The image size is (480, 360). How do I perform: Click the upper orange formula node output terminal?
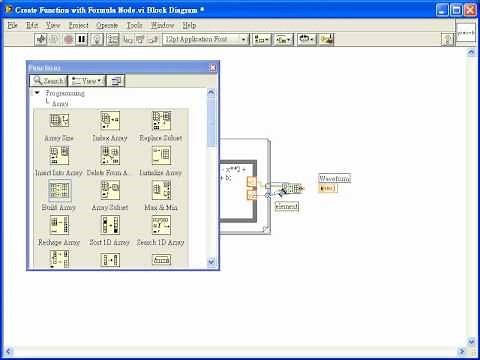tap(252, 182)
